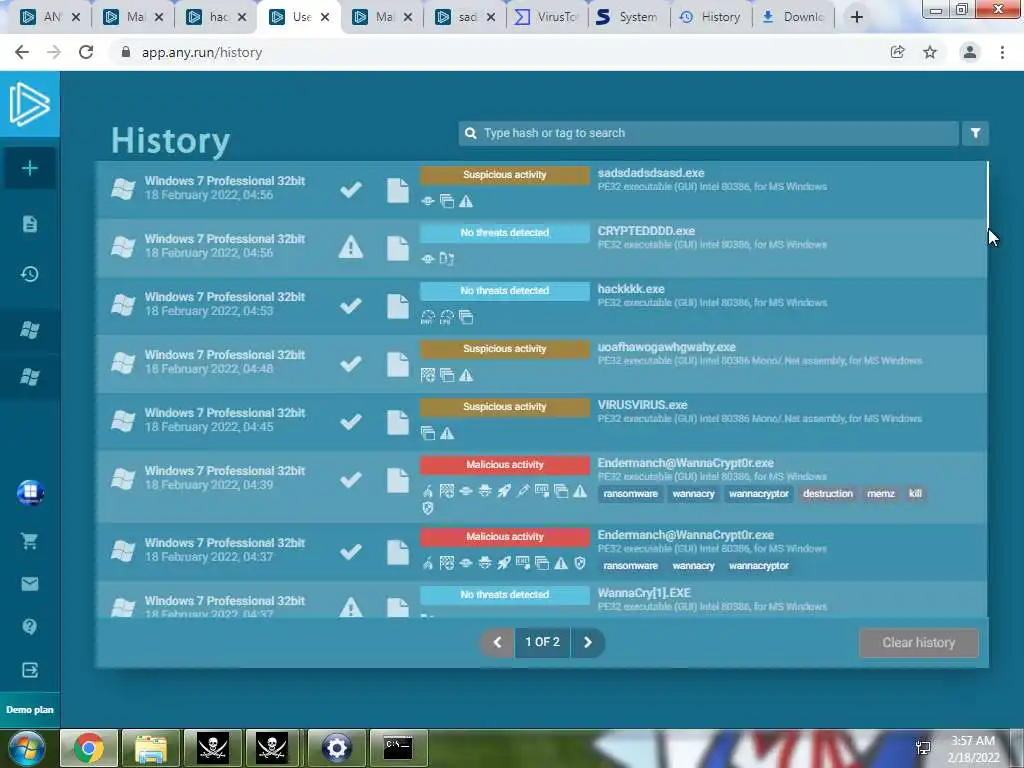Click the search field for hash or tag
This screenshot has height=768, width=1024.
[709, 133]
